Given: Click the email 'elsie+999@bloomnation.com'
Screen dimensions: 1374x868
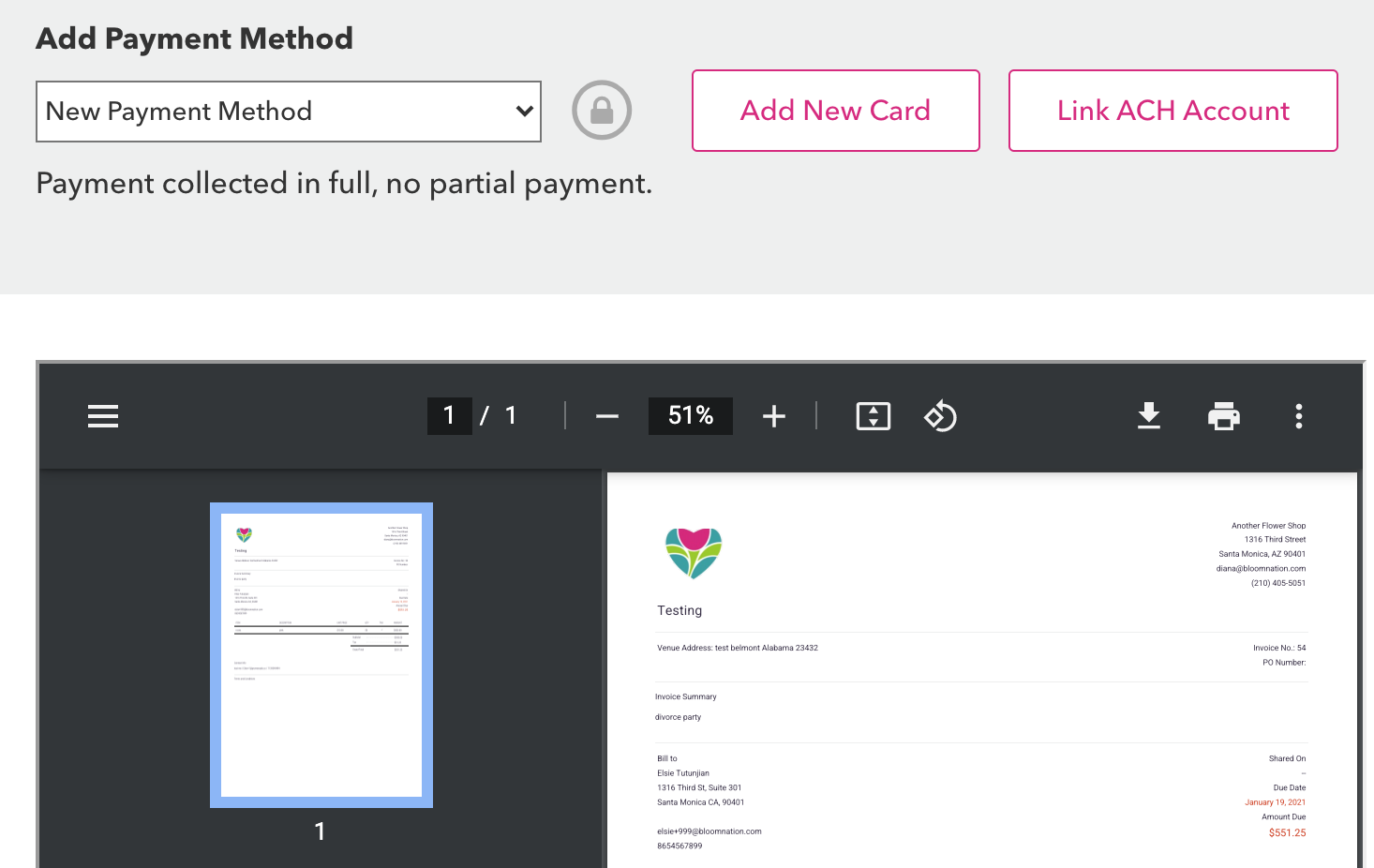Looking at the screenshot, I should click(709, 831).
